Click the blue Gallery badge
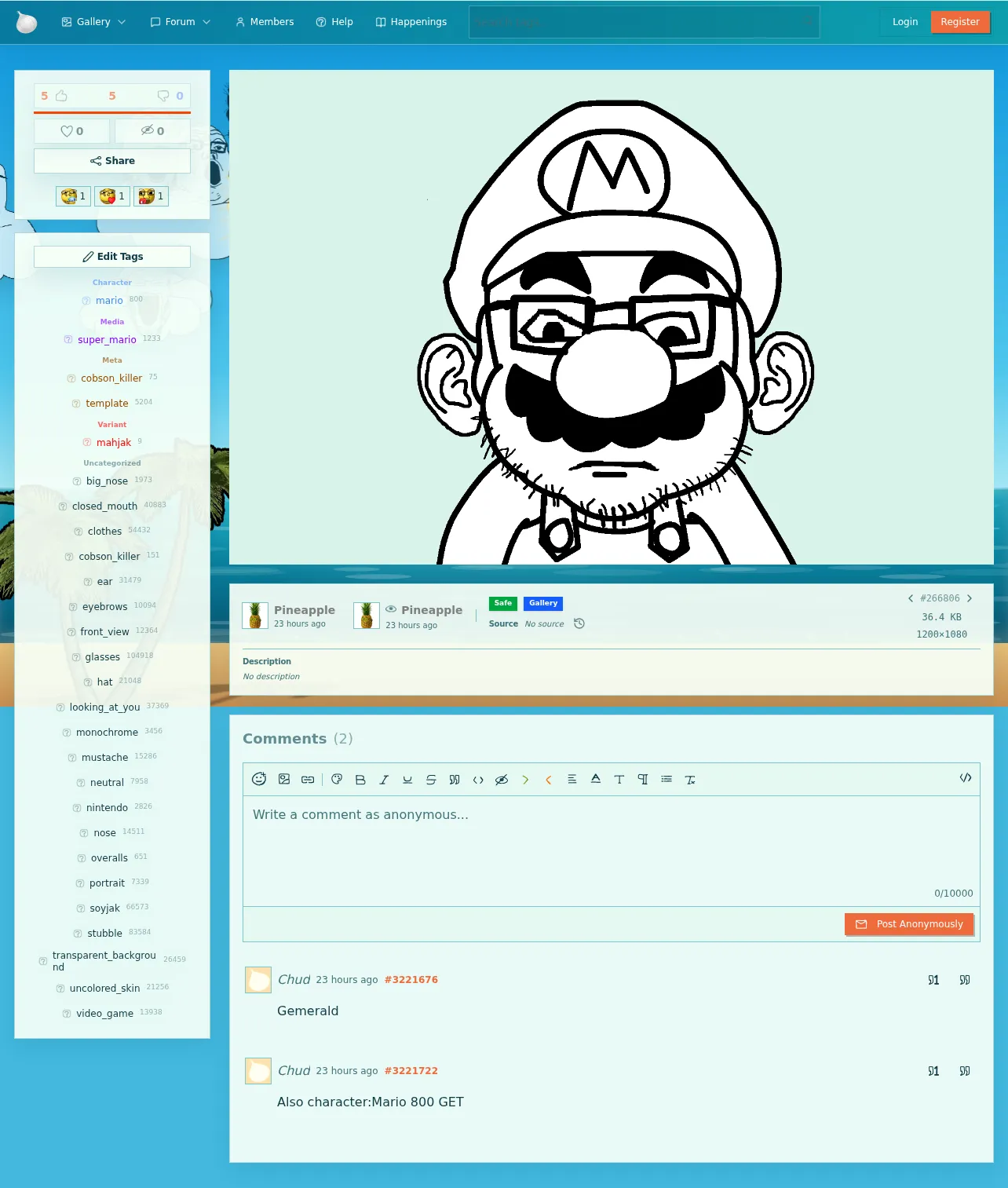 coord(543,603)
